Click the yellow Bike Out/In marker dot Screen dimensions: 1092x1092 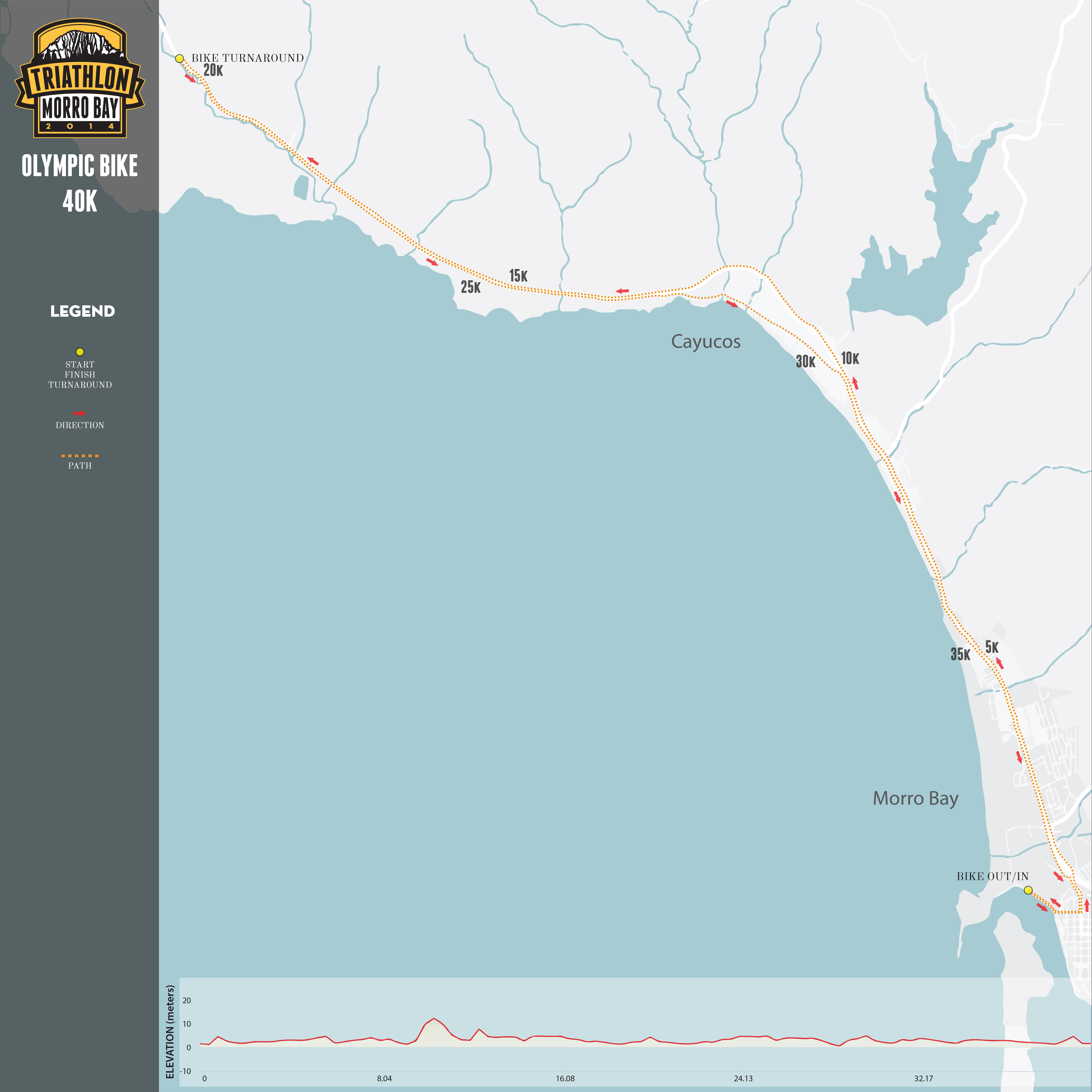click(x=1028, y=890)
